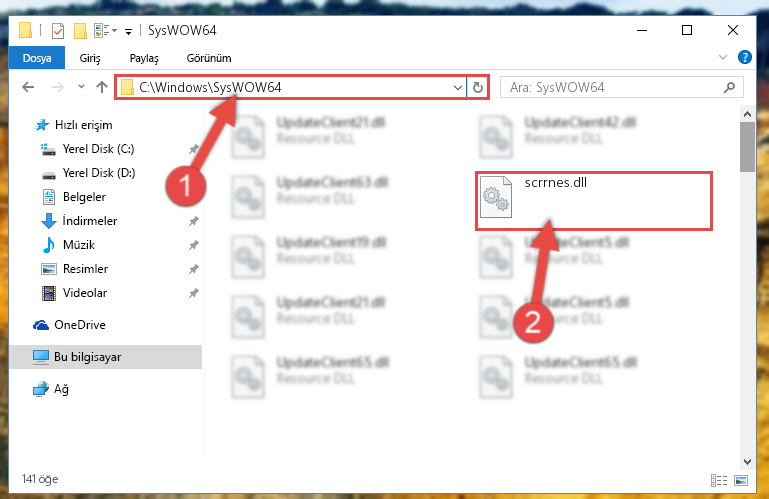Open the help question mark icon
The image size is (769, 499).
point(744,57)
